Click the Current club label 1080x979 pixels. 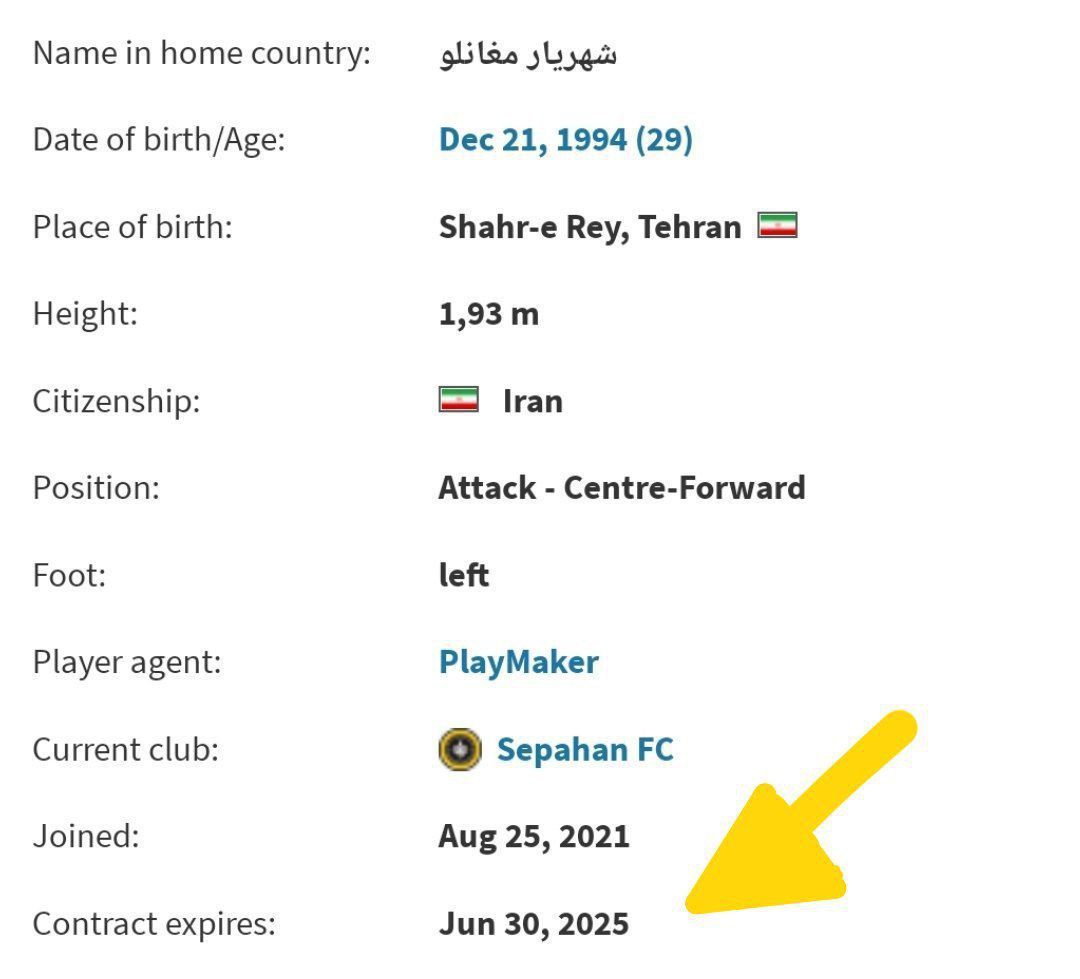(125, 750)
